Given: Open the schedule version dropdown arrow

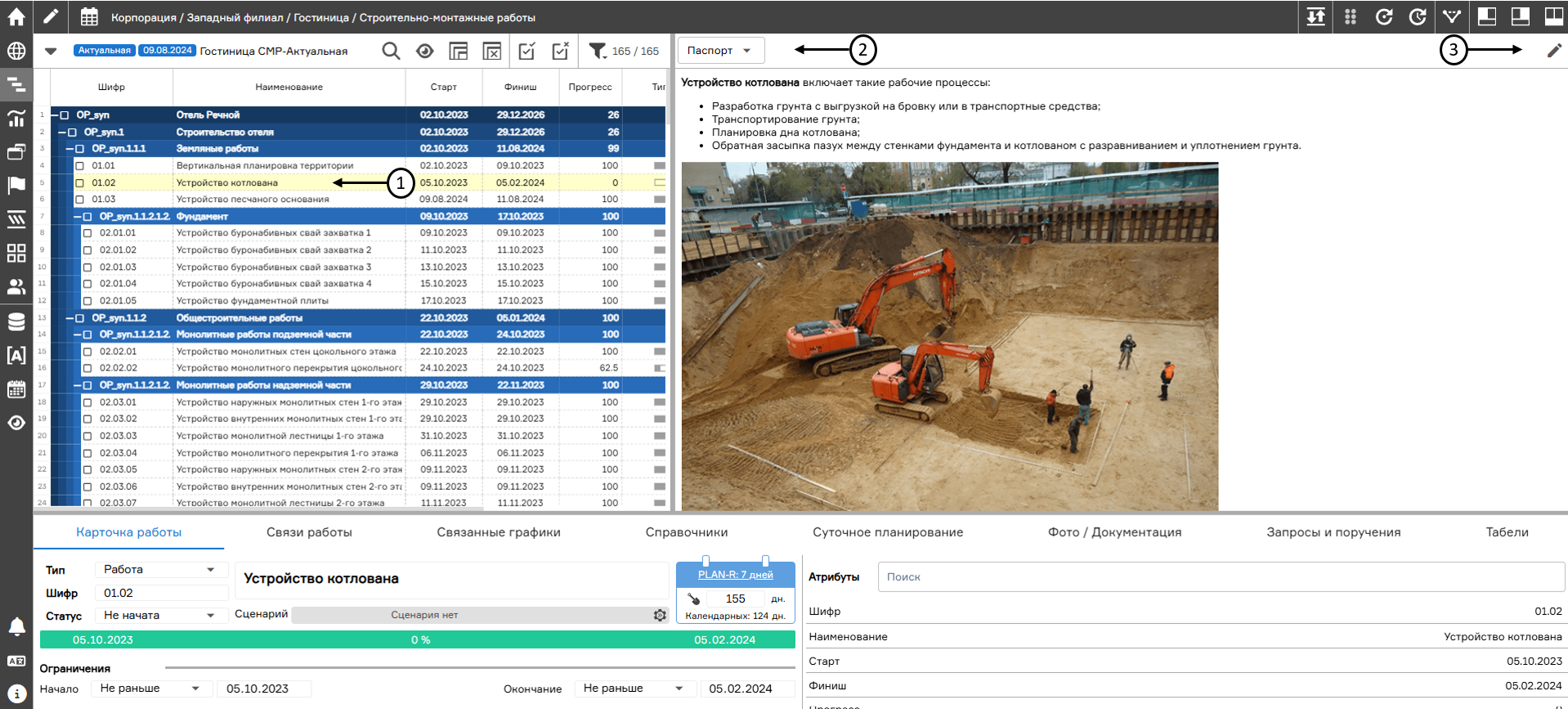Looking at the screenshot, I should click(51, 51).
